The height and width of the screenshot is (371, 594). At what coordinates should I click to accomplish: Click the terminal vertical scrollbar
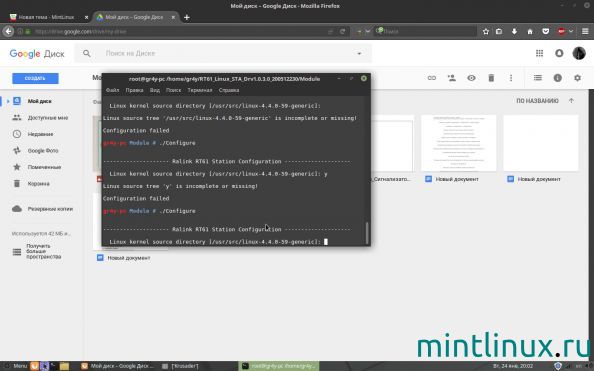click(x=367, y=233)
